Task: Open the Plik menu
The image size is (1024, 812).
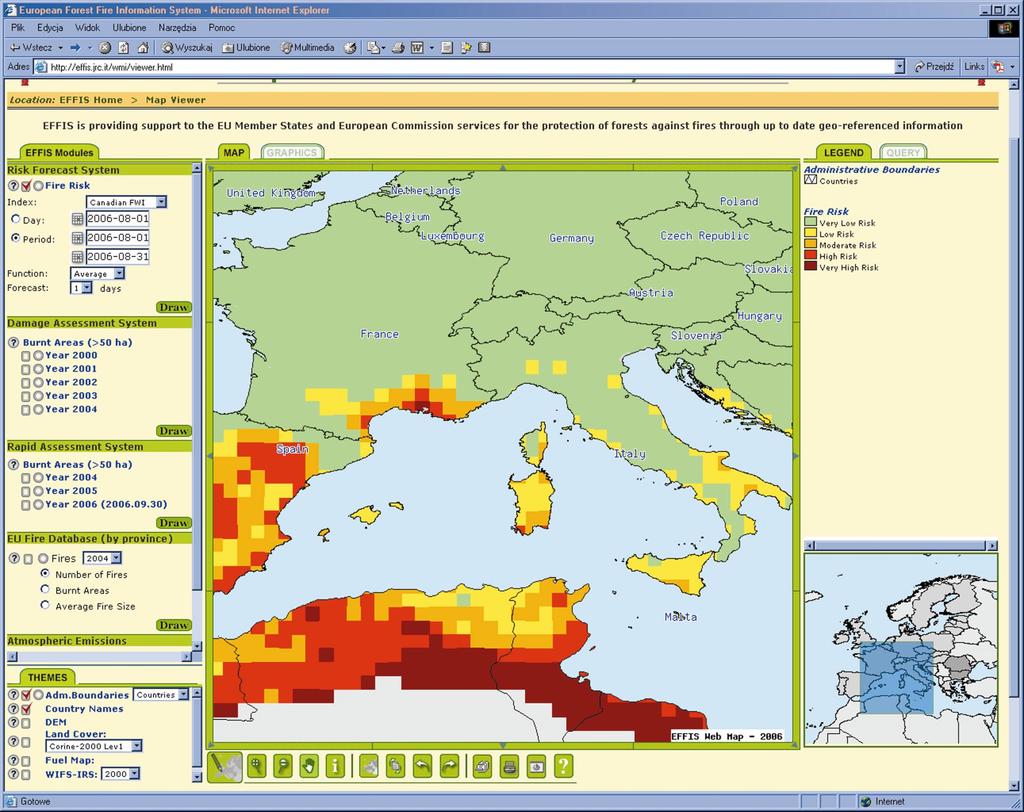Action: click(x=18, y=27)
